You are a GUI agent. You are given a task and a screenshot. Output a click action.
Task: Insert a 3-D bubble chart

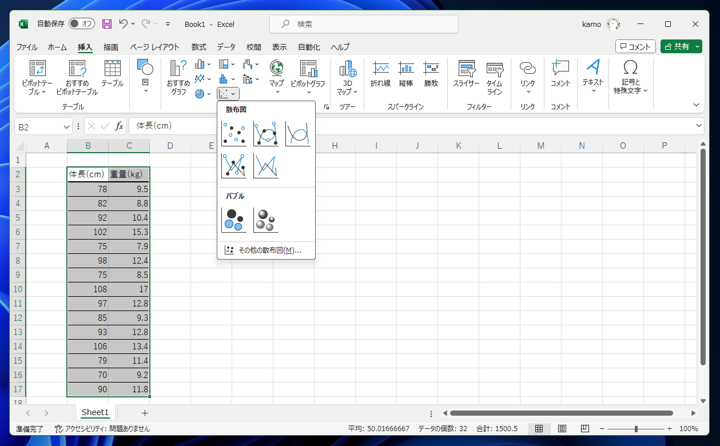point(265,220)
